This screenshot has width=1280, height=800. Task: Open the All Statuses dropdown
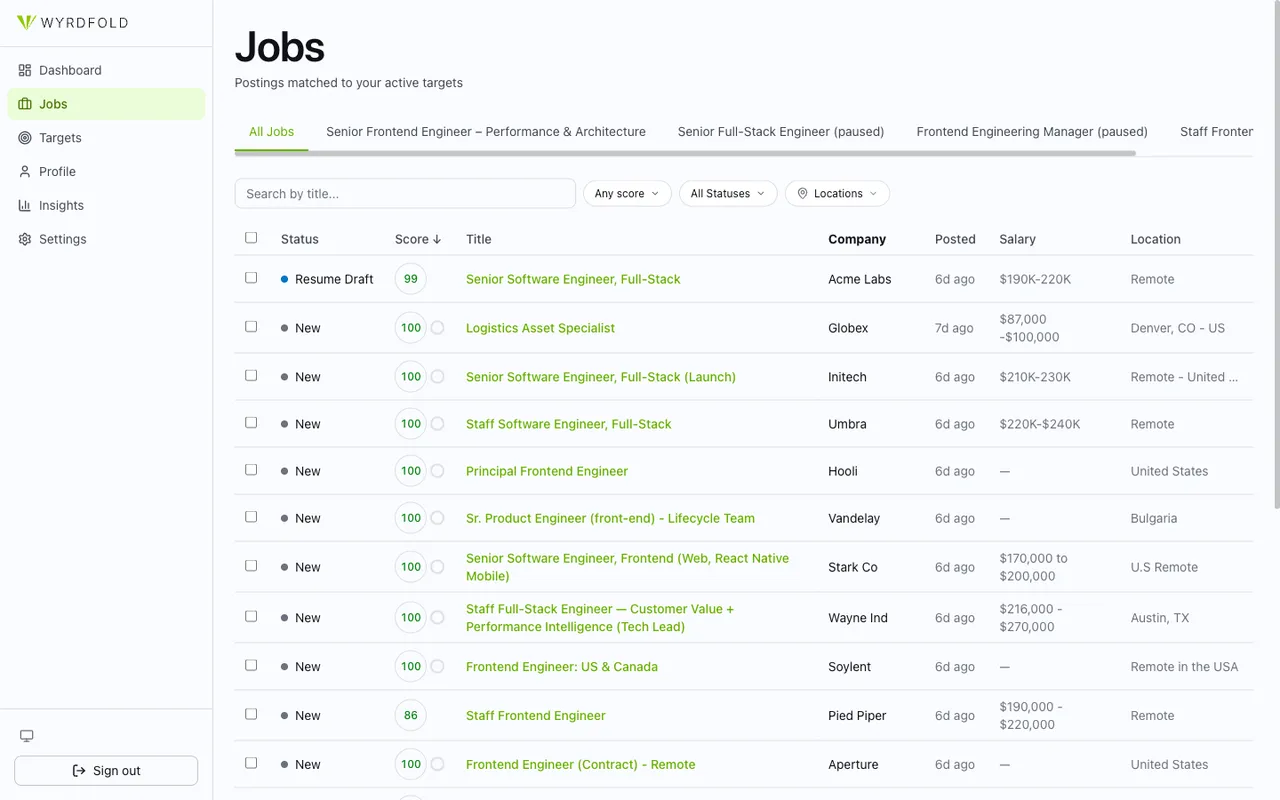tap(728, 194)
